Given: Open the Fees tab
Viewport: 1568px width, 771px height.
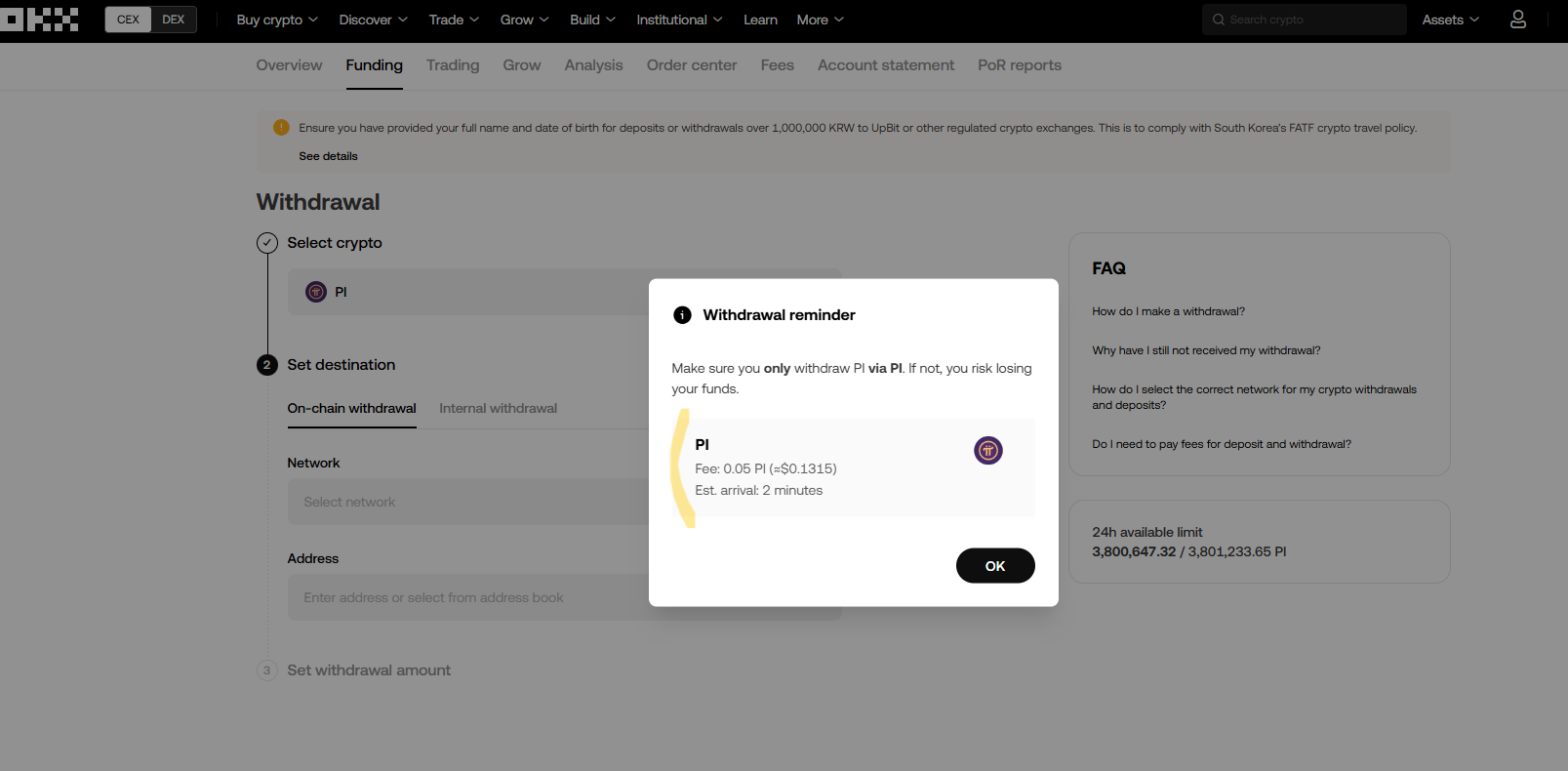Looking at the screenshot, I should [x=778, y=65].
